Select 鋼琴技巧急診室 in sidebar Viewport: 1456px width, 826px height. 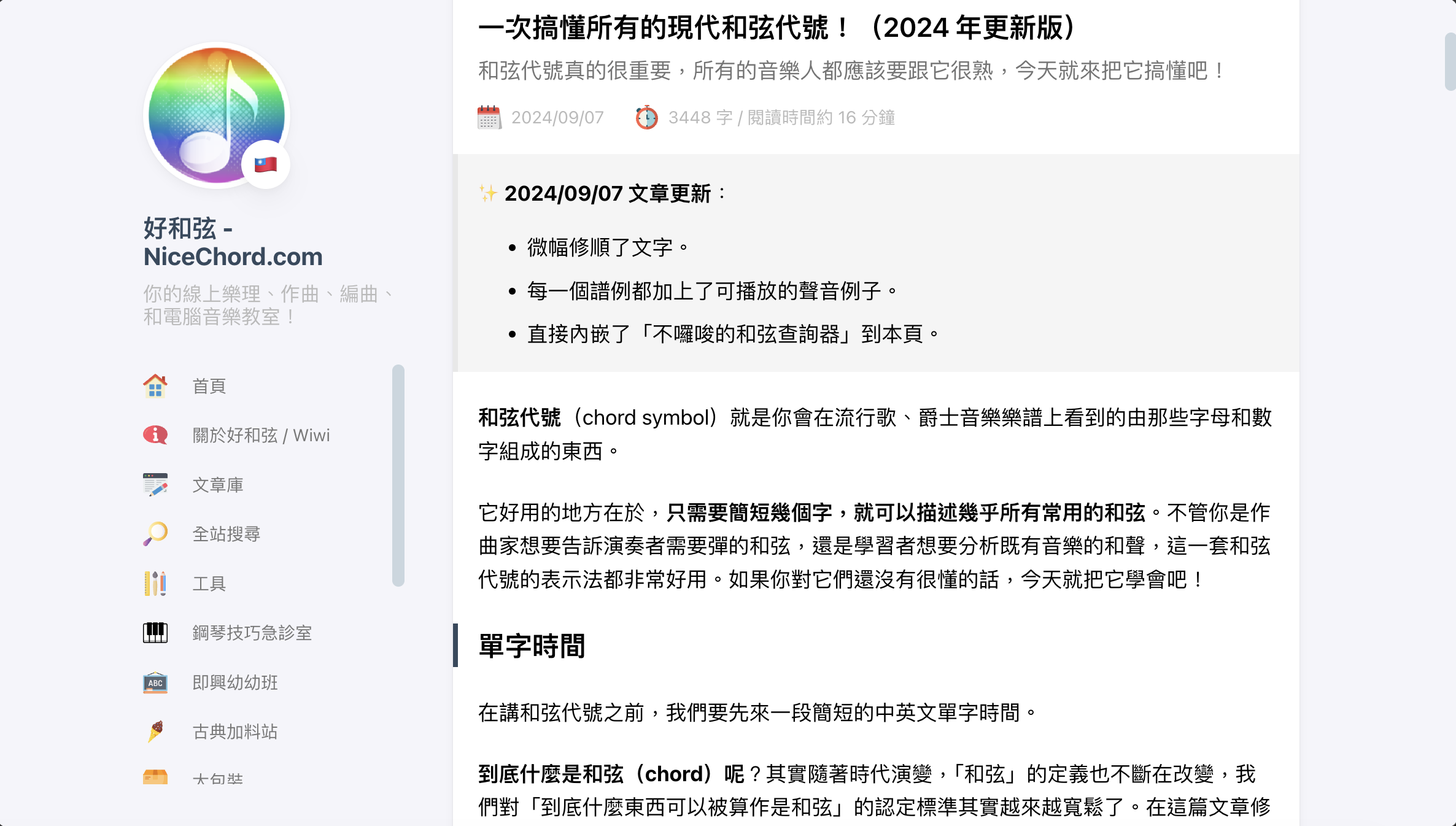[x=252, y=633]
